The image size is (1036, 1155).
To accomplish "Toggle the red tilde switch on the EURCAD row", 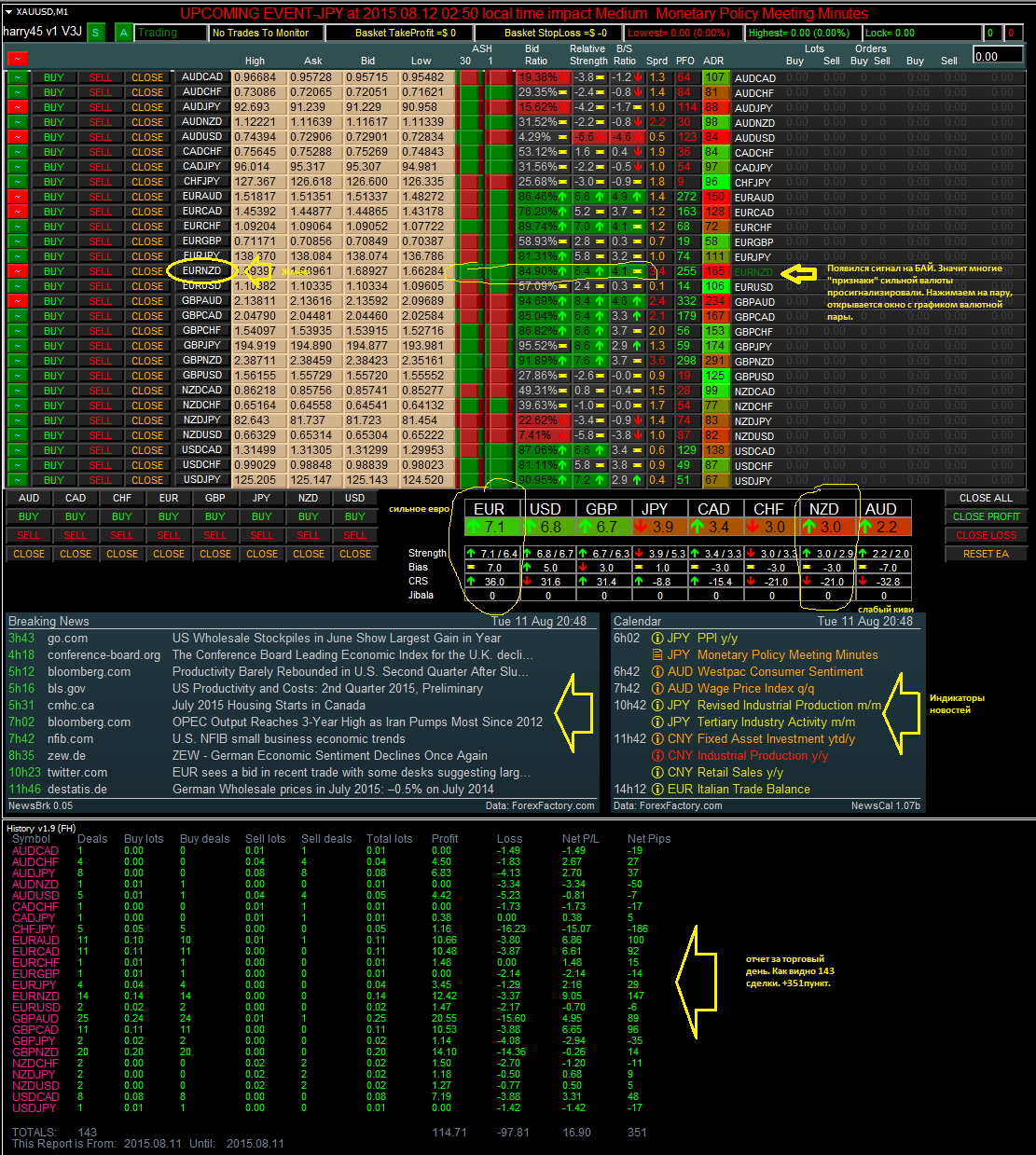I will pos(17,212).
